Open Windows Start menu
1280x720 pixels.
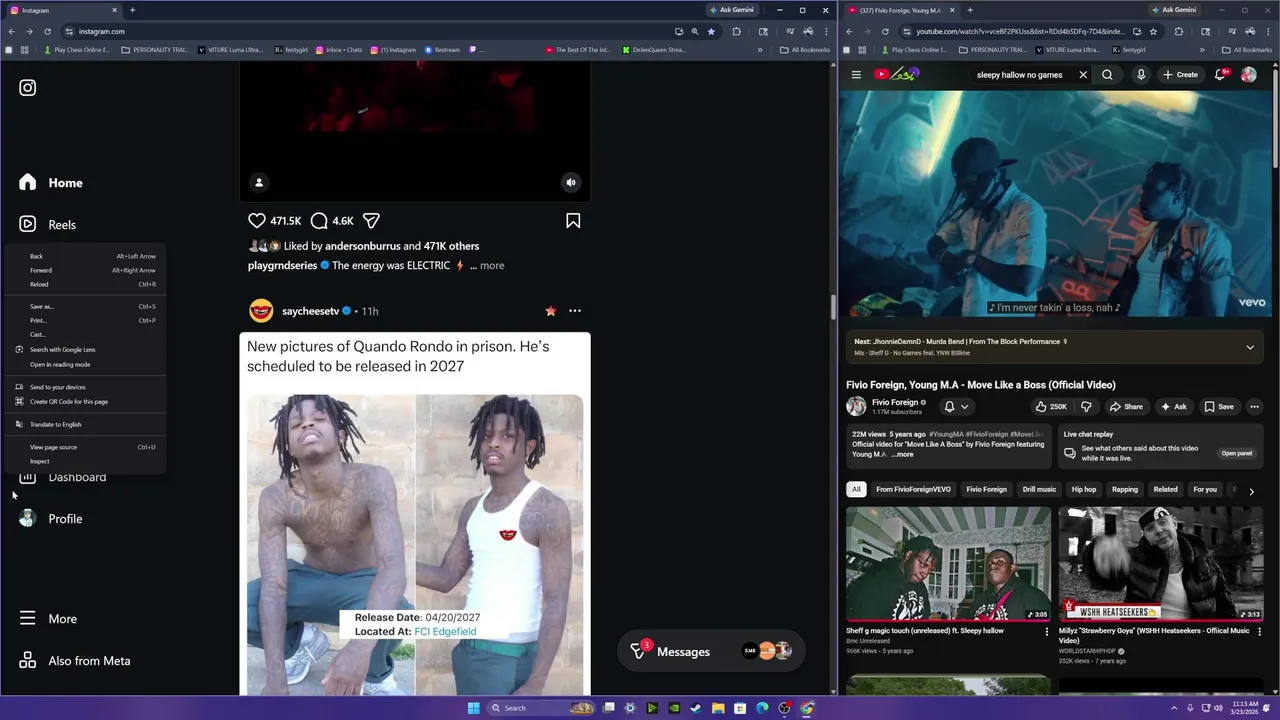[x=473, y=708]
